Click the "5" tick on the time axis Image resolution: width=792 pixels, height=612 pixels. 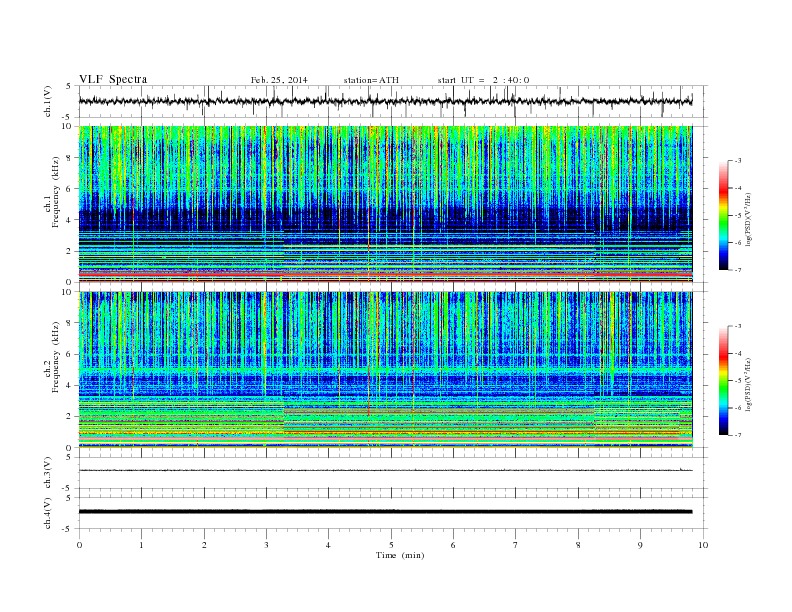pyautogui.click(x=391, y=545)
